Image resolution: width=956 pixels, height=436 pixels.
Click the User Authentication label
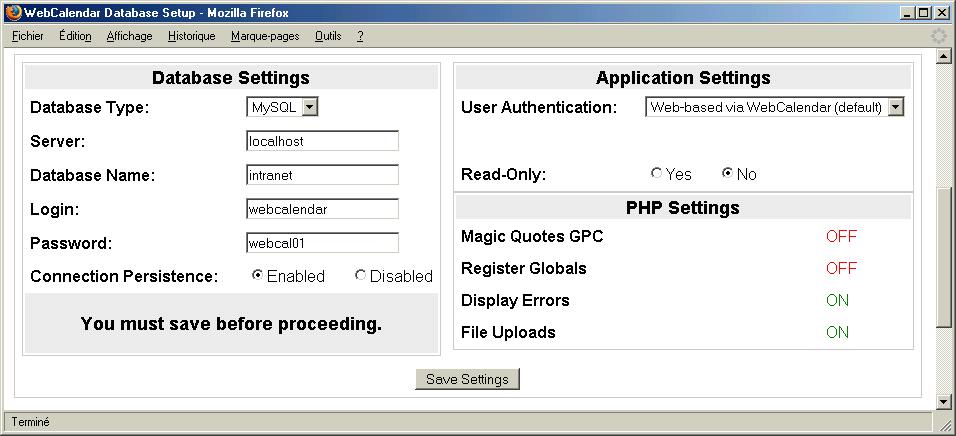539,108
